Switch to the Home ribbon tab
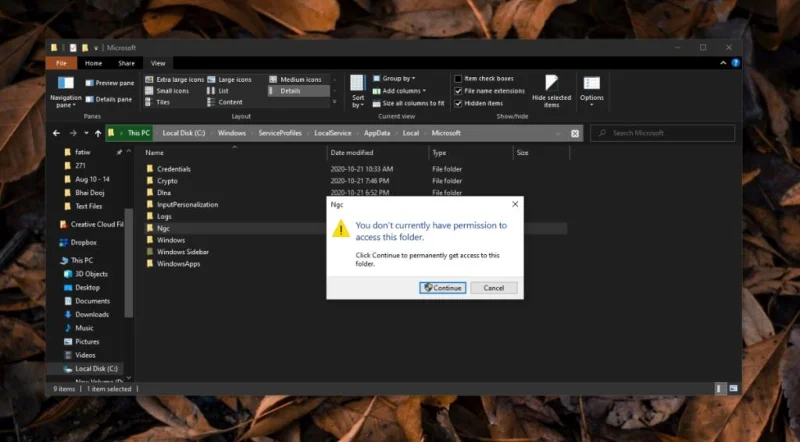 click(93, 63)
